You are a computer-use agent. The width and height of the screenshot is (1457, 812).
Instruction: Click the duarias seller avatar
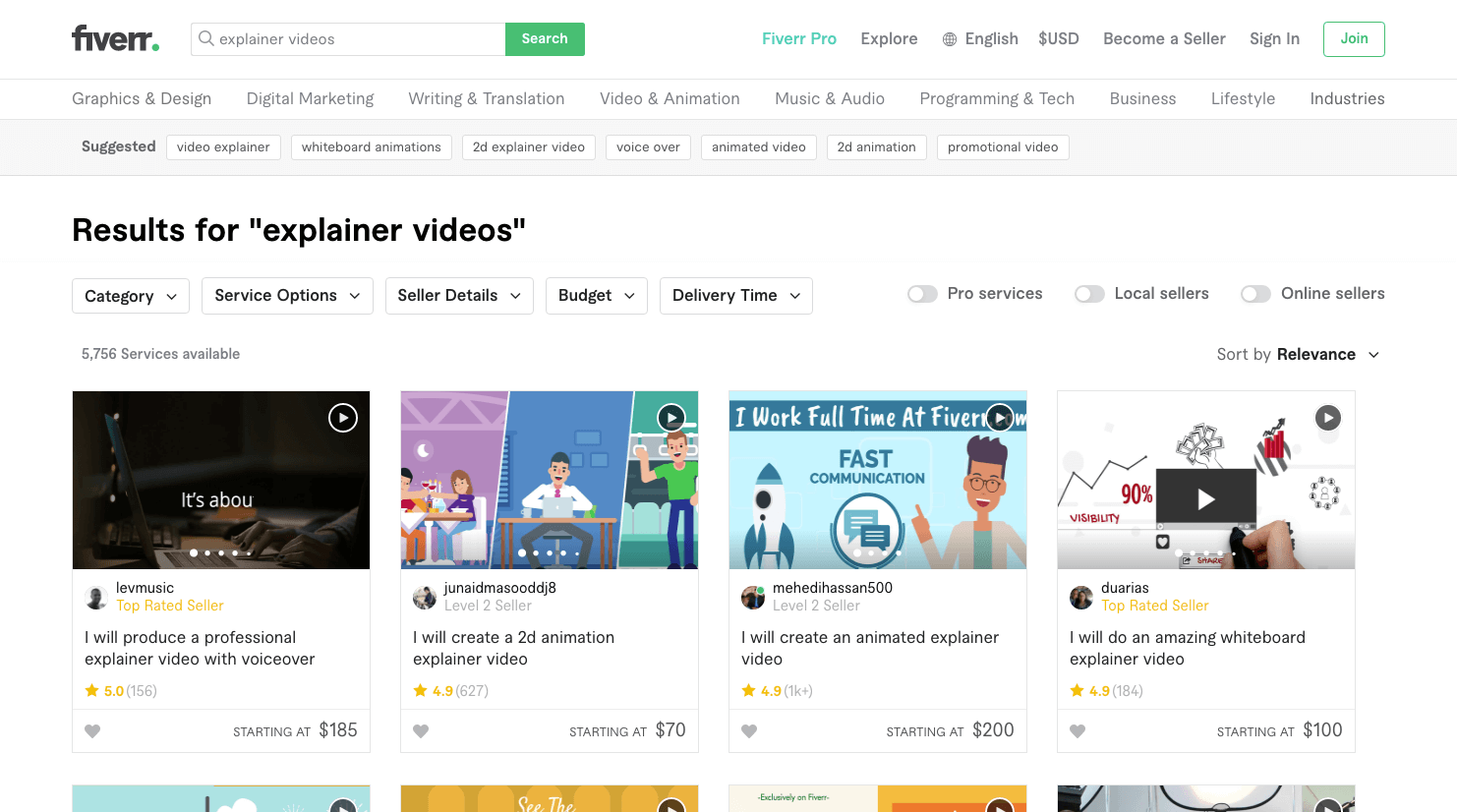pos(1081,598)
